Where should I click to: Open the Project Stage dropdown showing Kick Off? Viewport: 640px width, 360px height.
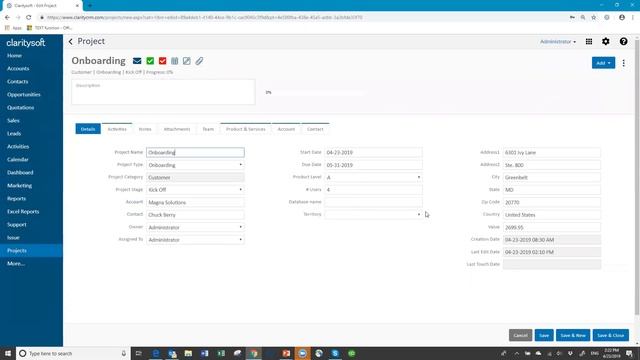point(195,190)
